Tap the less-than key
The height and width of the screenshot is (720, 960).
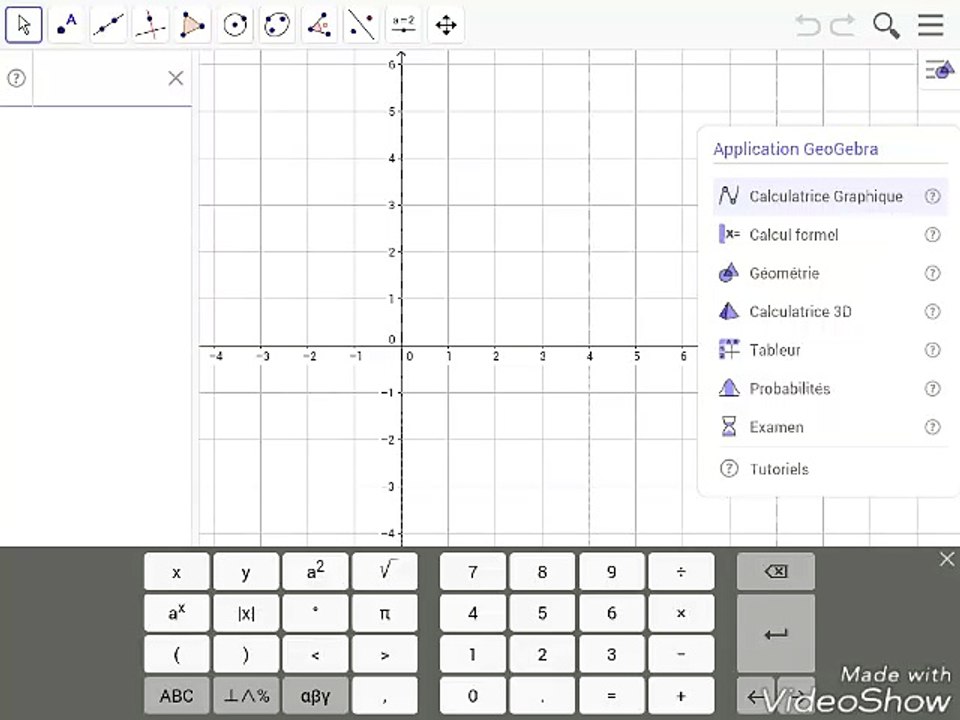tap(315, 654)
